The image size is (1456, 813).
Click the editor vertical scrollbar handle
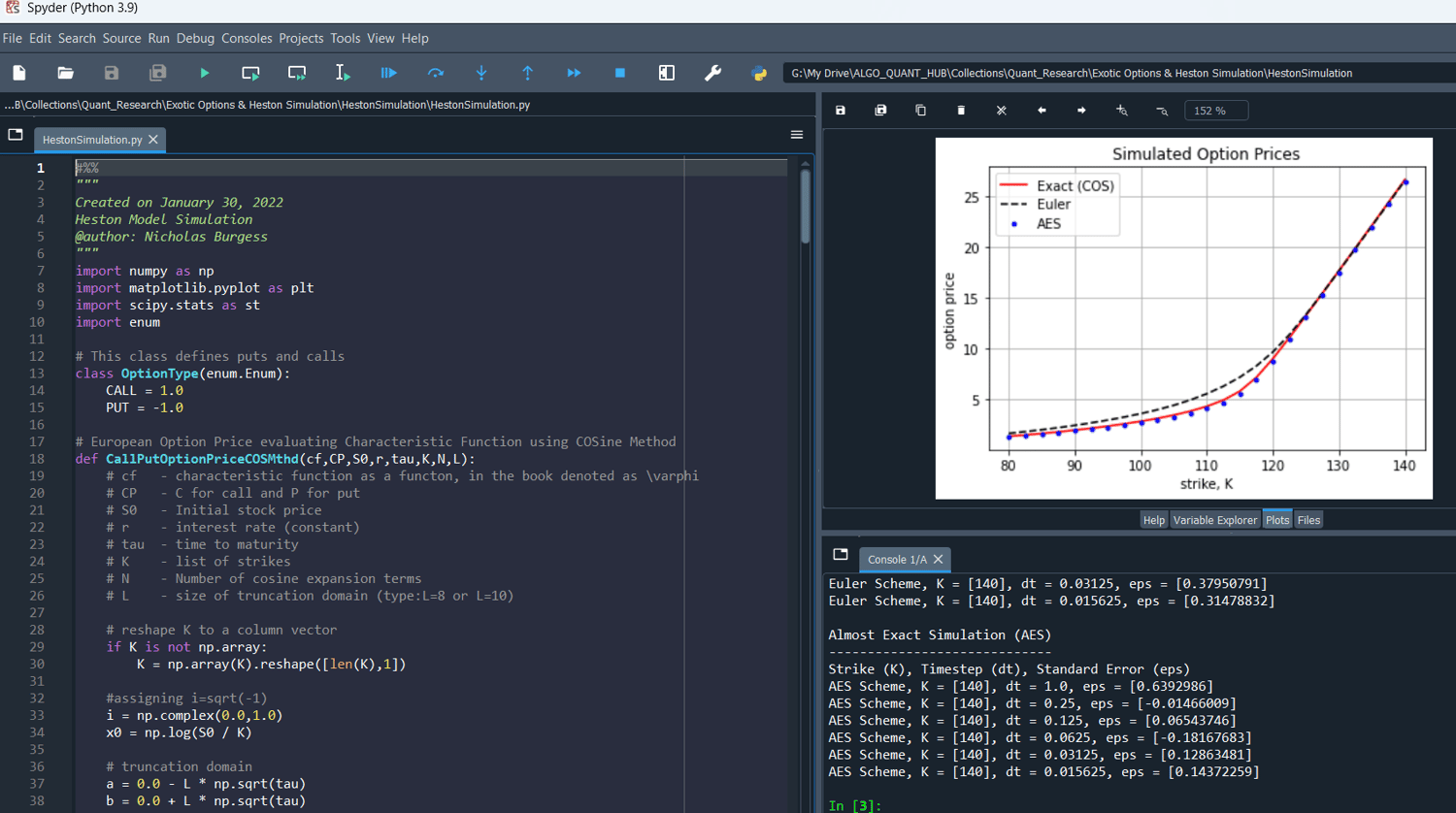[805, 207]
